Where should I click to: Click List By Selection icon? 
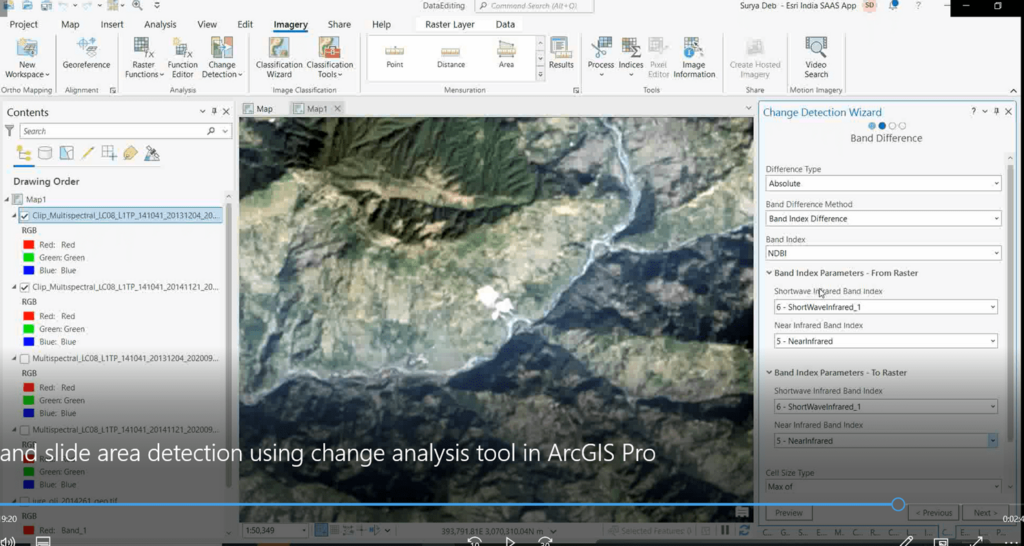[x=66, y=153]
